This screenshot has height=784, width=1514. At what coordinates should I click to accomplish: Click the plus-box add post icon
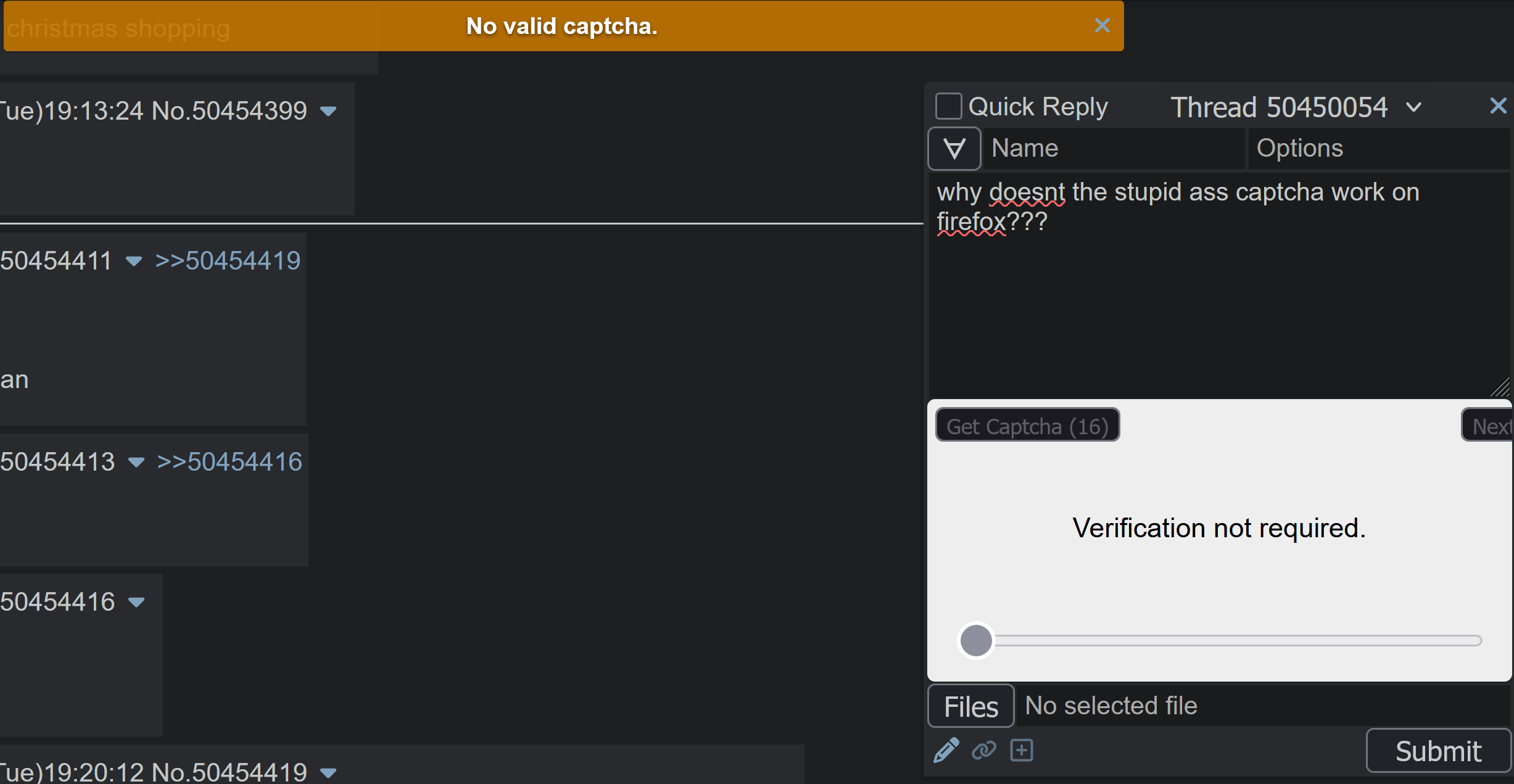coord(1022,751)
